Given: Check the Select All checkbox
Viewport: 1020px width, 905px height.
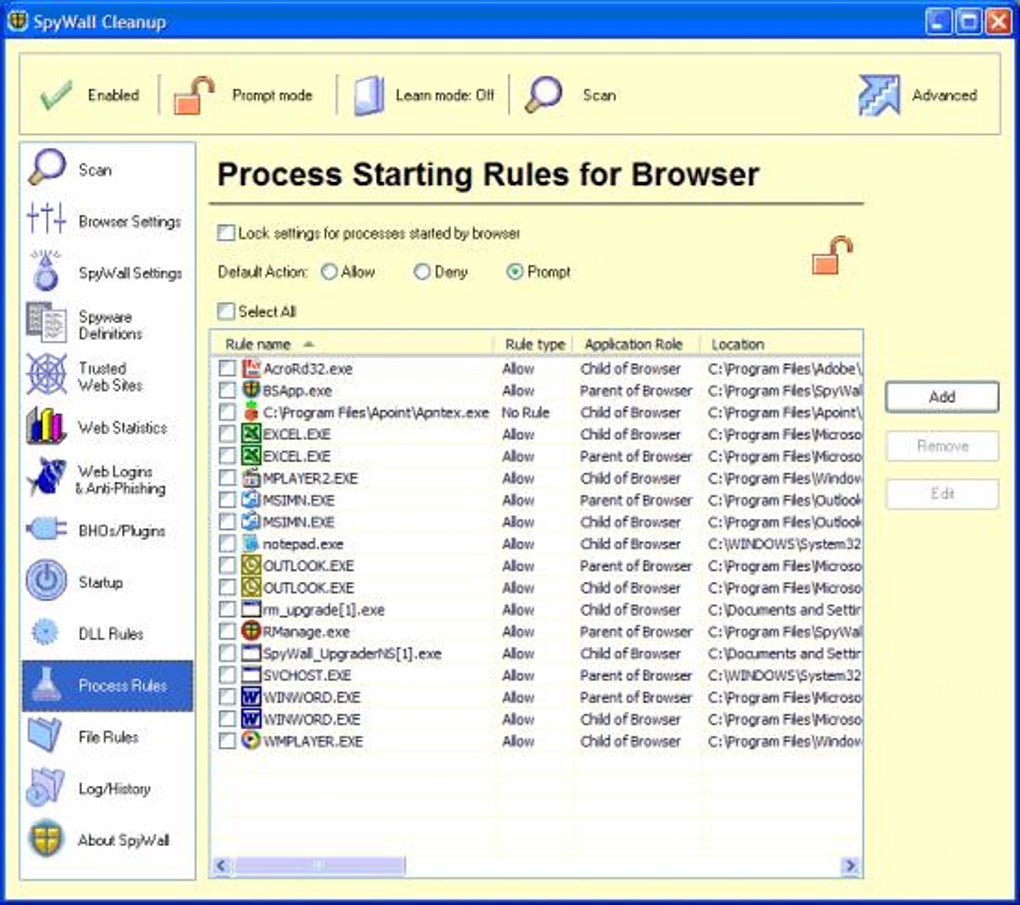Looking at the screenshot, I should 226,311.
